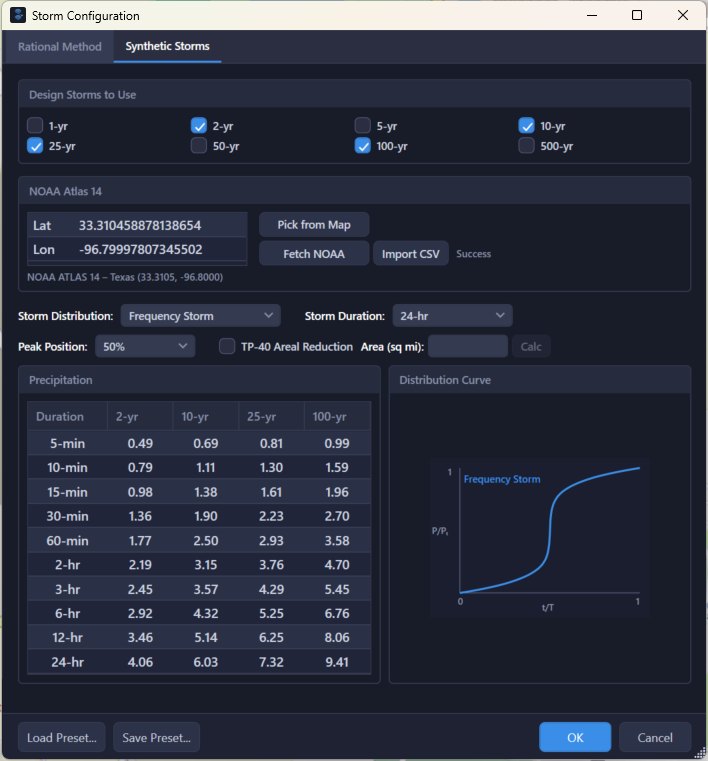Click Pick from Map button
The image size is (708, 761).
click(x=314, y=225)
